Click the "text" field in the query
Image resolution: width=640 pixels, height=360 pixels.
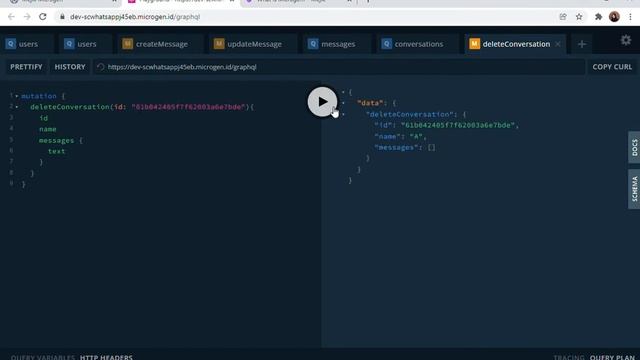pyautogui.click(x=56, y=151)
